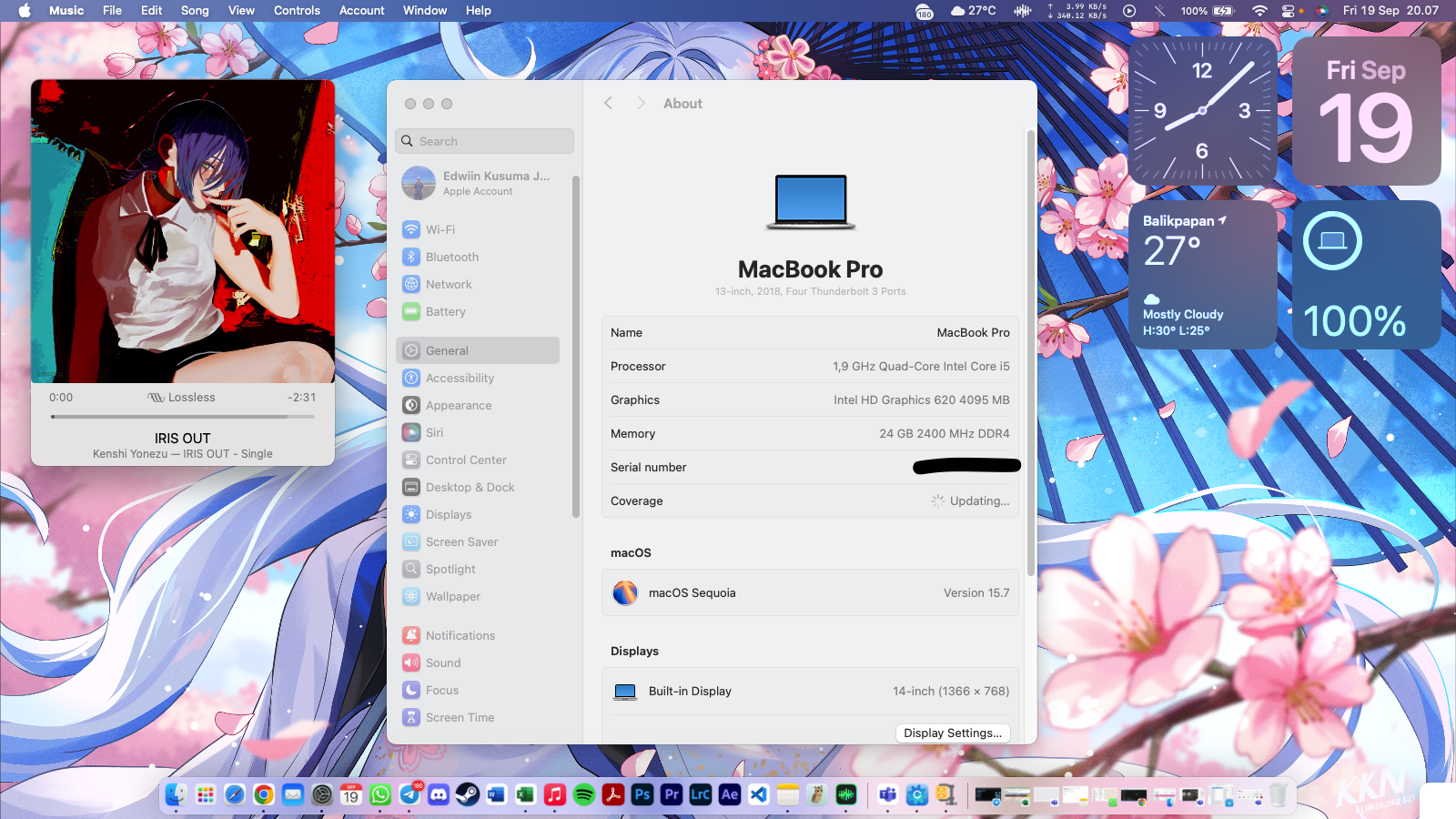Open Premiere Pro from the Dock
1456x819 pixels.
[x=672, y=794]
